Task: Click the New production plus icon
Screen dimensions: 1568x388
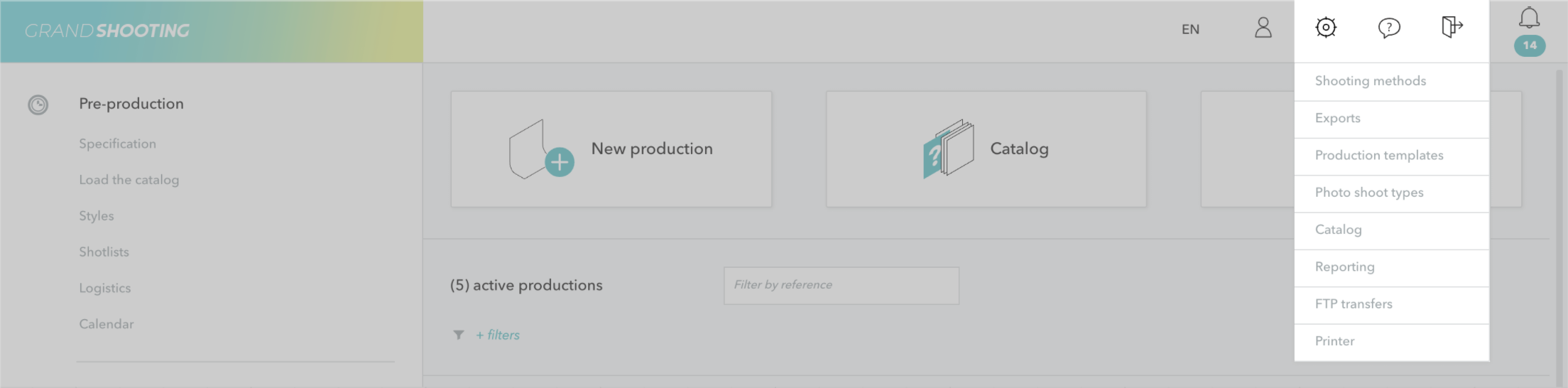Action: pos(560,163)
